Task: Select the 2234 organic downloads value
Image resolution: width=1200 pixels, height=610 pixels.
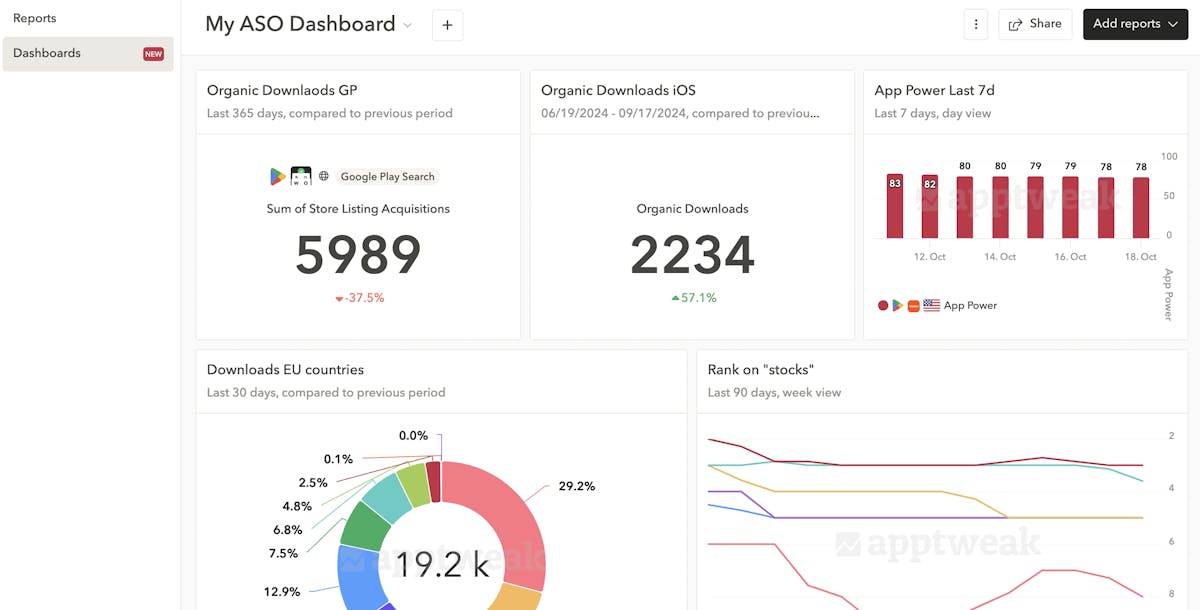Action: [x=692, y=255]
